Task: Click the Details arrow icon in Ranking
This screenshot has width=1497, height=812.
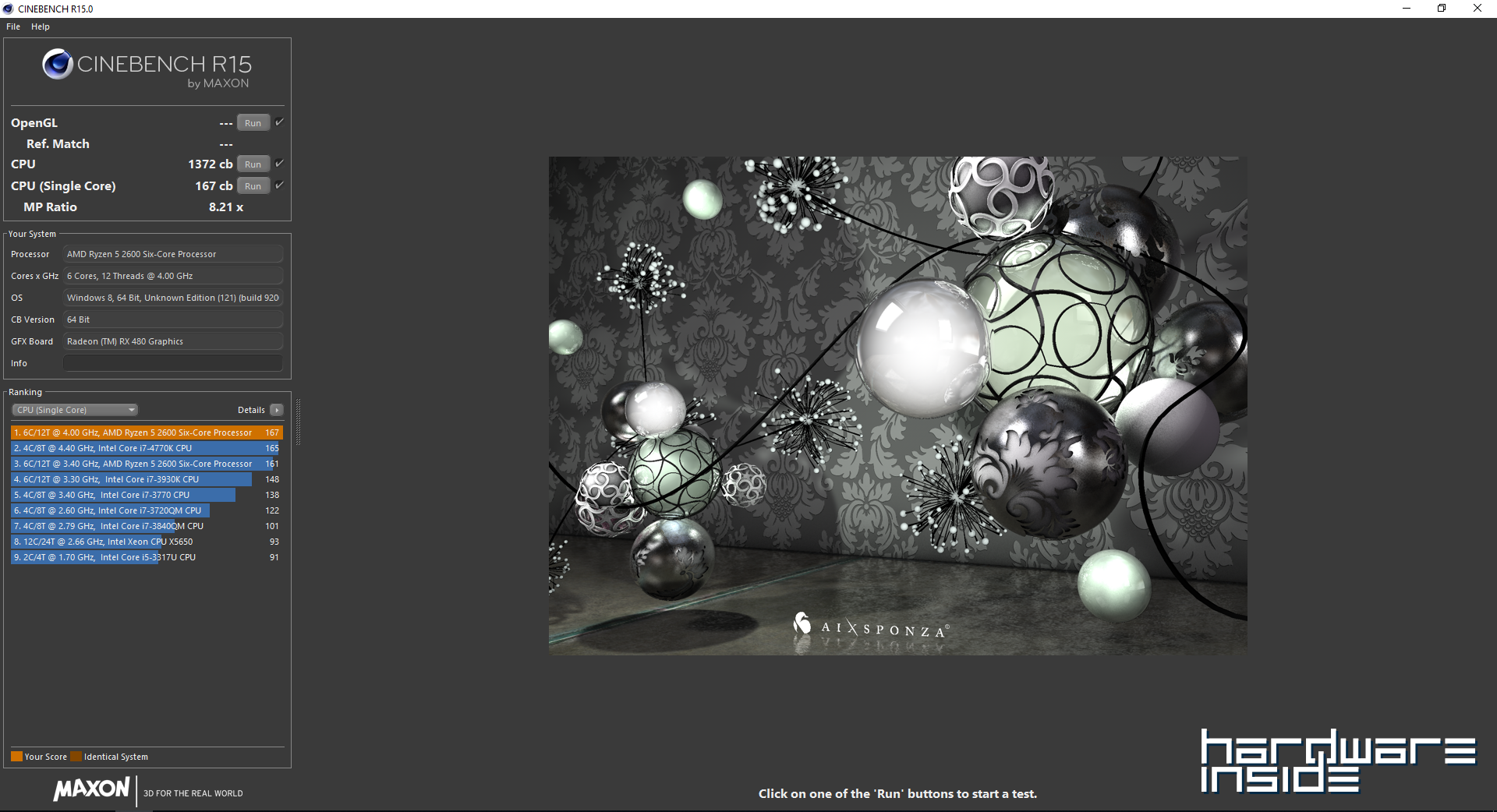Action: coord(277,410)
